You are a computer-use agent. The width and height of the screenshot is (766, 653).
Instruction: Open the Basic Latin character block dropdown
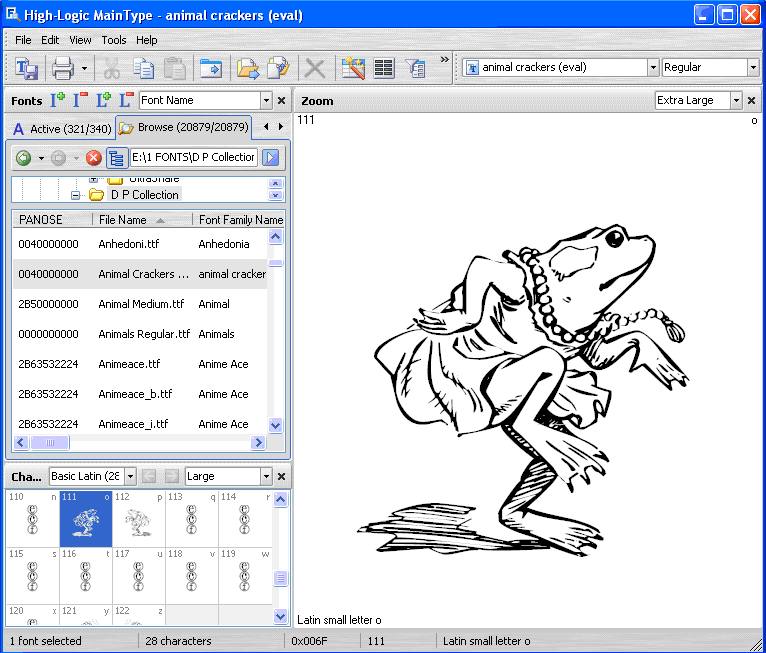click(130, 476)
